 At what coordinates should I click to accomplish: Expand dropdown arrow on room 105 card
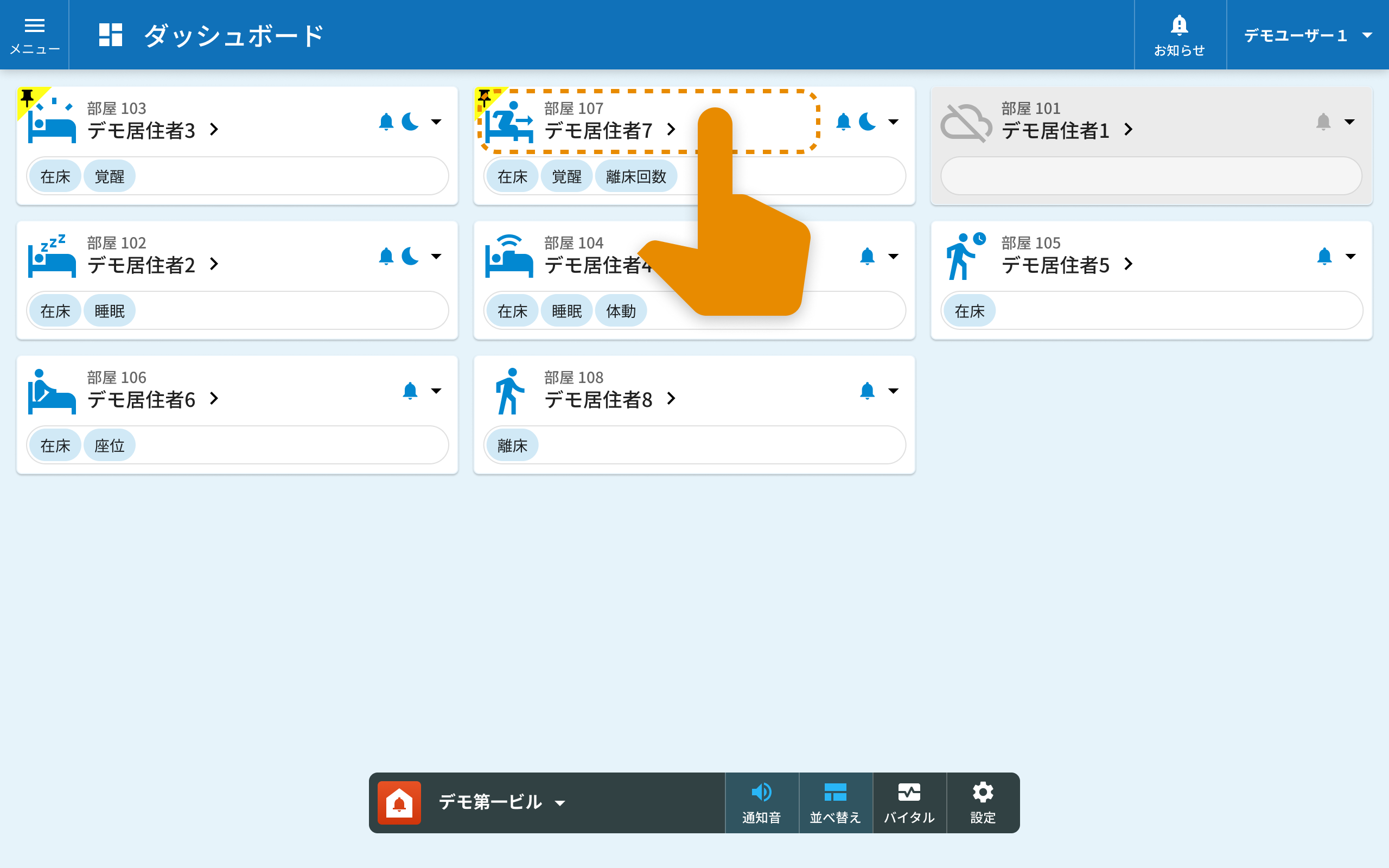pos(1350,256)
